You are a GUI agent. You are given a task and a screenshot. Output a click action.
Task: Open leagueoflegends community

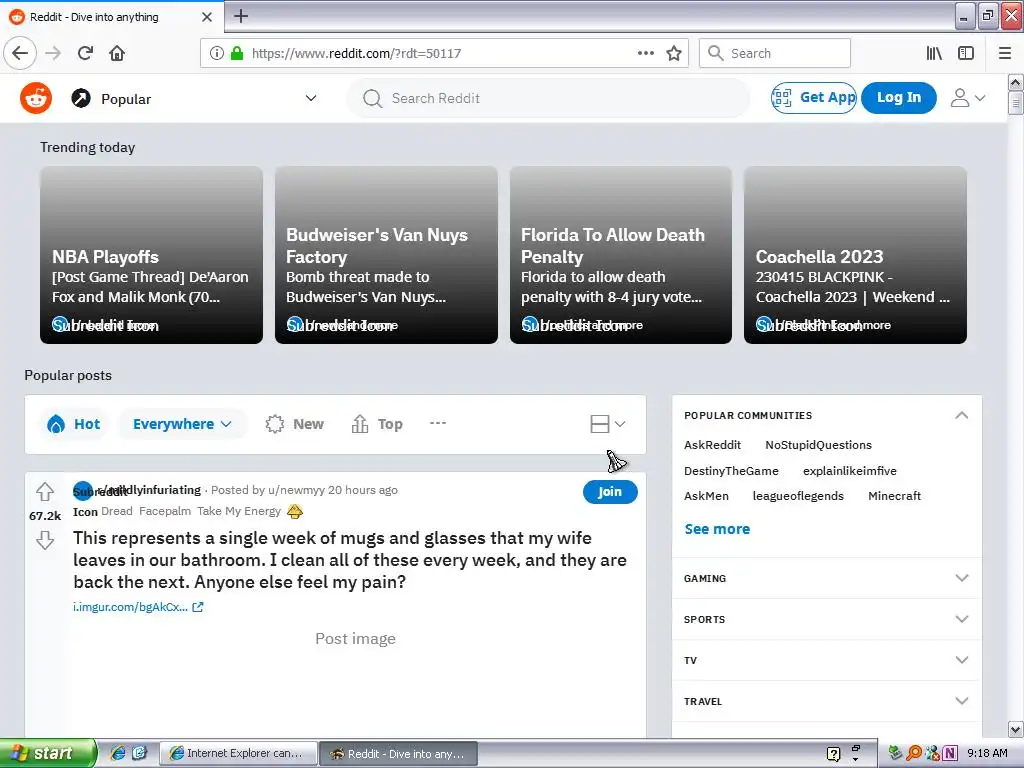(798, 496)
